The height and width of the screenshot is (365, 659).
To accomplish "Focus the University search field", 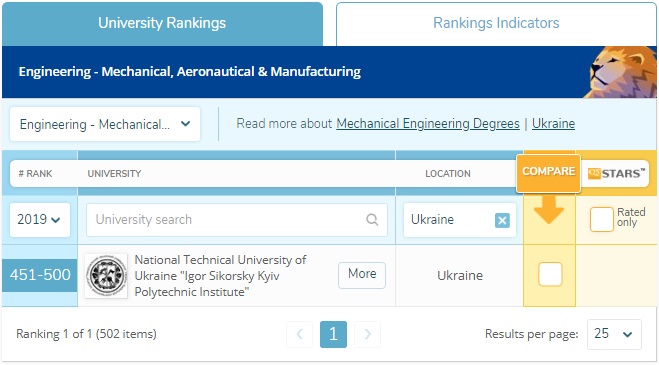I will pyautogui.click(x=237, y=220).
